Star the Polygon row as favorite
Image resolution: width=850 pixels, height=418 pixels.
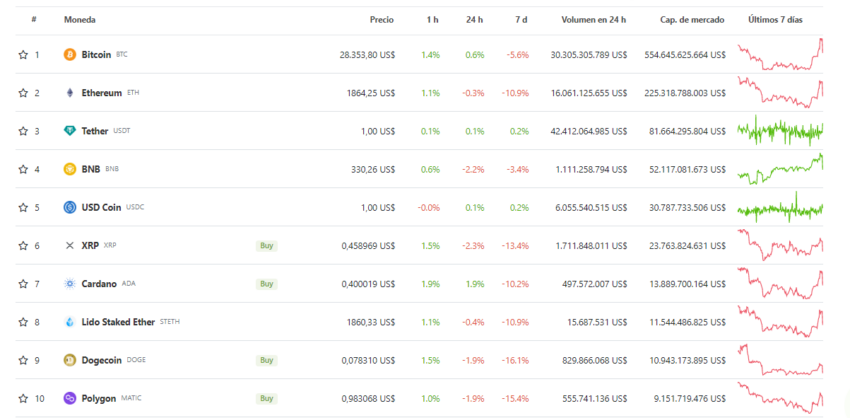coord(23,398)
